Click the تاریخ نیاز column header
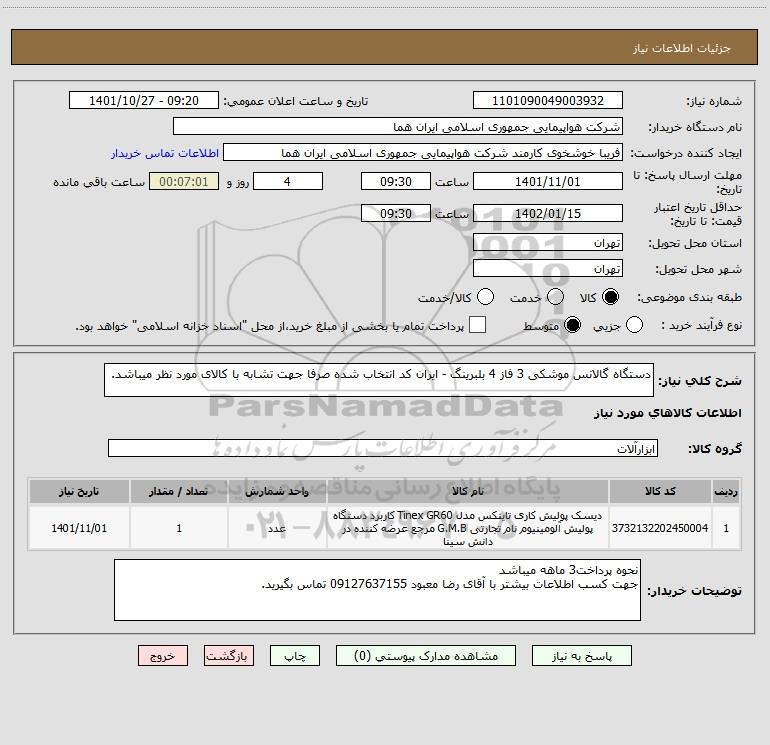Image resolution: width=770 pixels, height=745 pixels. tap(79, 491)
